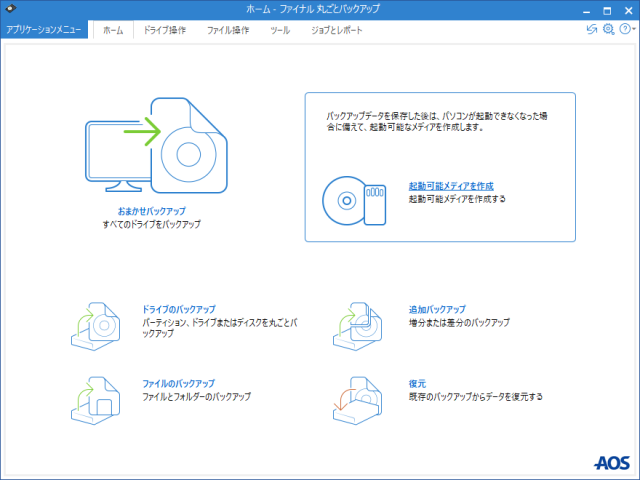640x480 pixels.
Task: Open the アプリケーションメニュー menu
Action: tap(44, 30)
